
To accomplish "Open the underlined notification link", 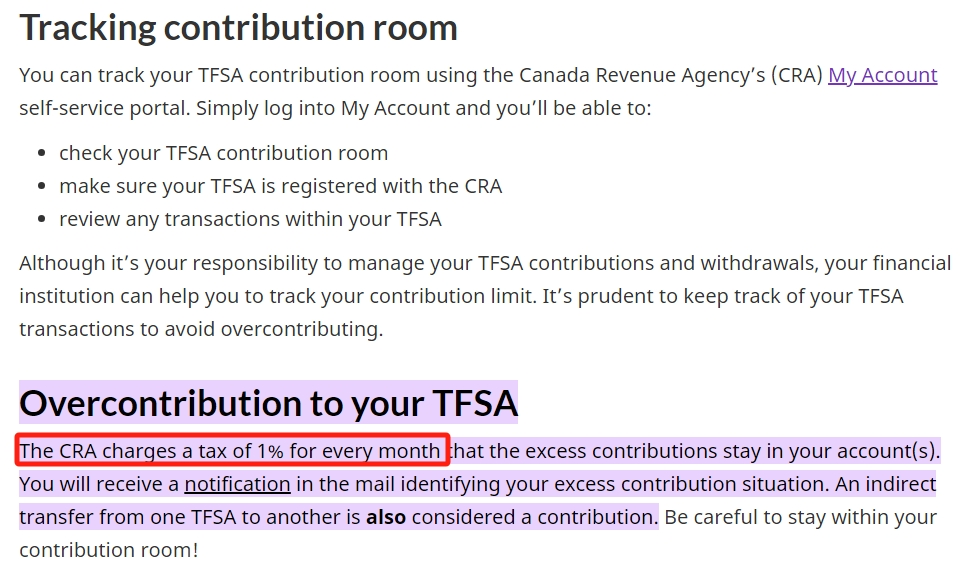I will (x=237, y=484).
